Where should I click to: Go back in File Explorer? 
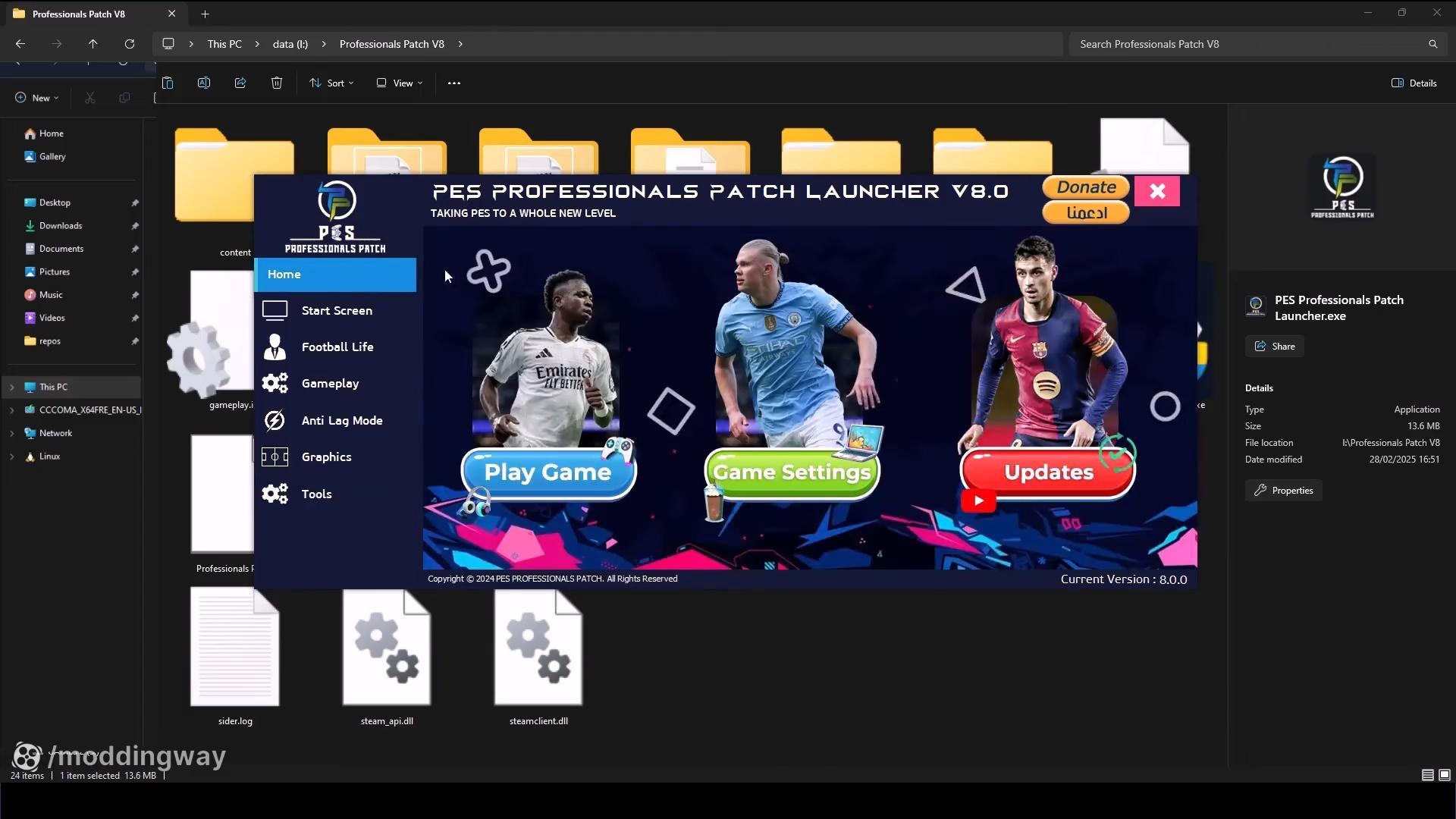(20, 44)
